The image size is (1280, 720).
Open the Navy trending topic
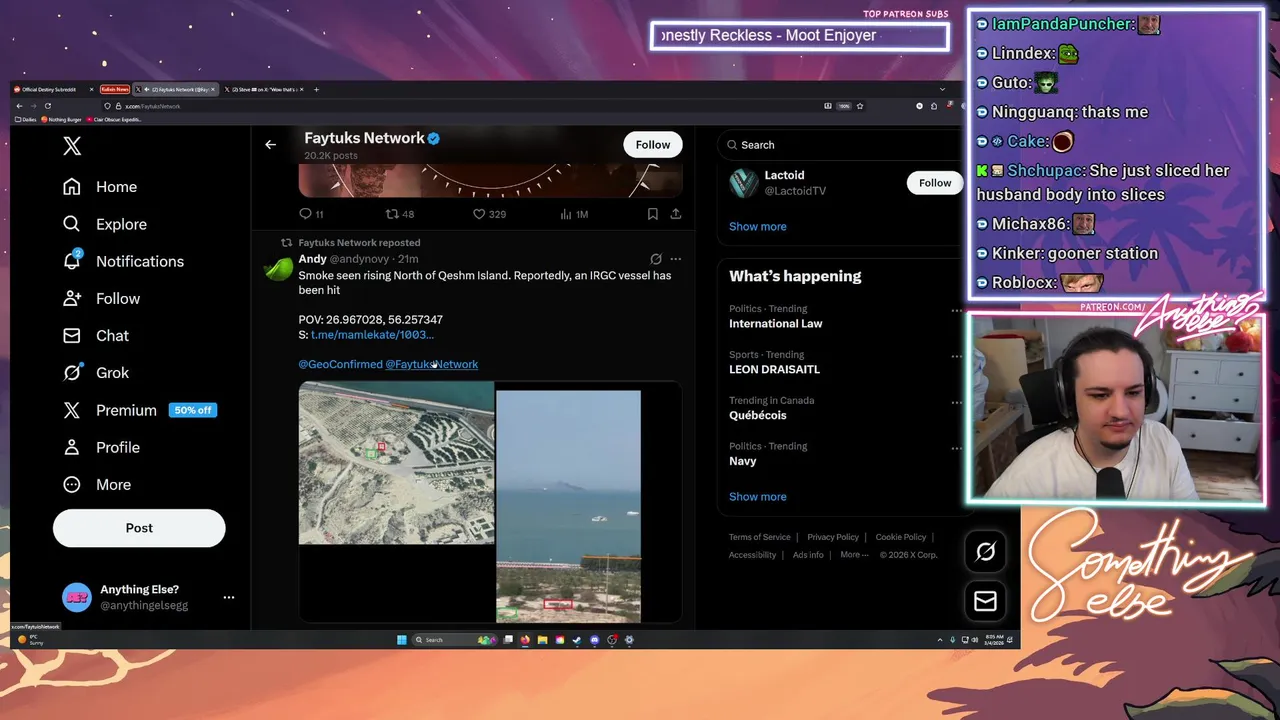click(743, 462)
